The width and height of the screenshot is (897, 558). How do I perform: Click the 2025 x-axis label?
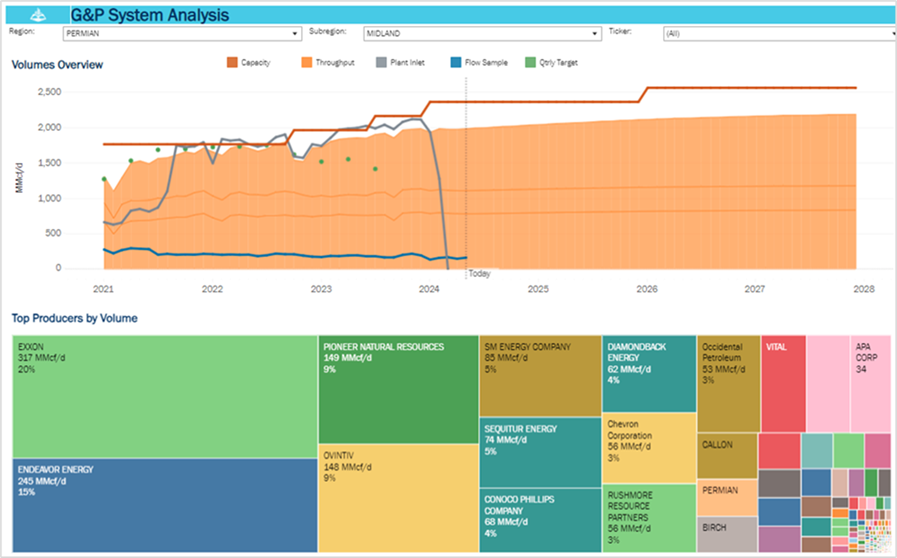click(538, 289)
